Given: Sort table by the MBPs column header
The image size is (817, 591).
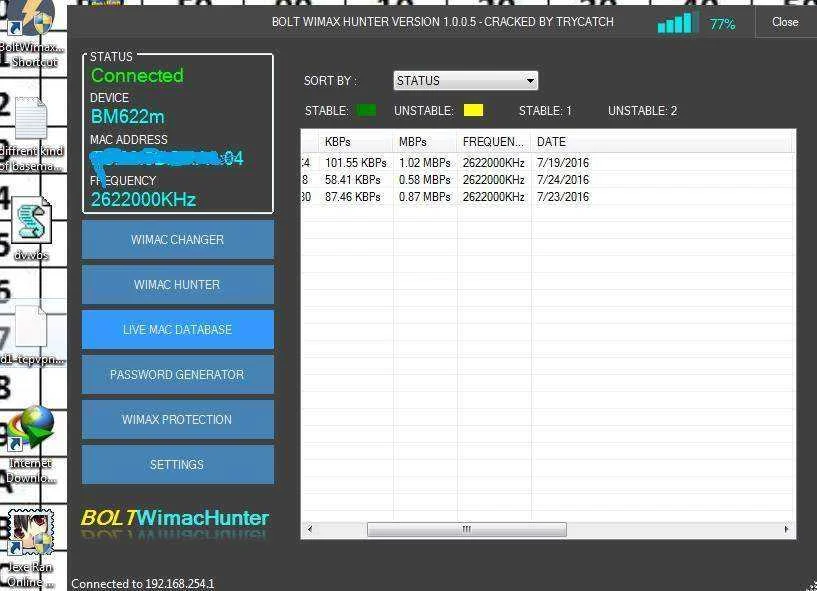Looking at the screenshot, I should [425, 142].
